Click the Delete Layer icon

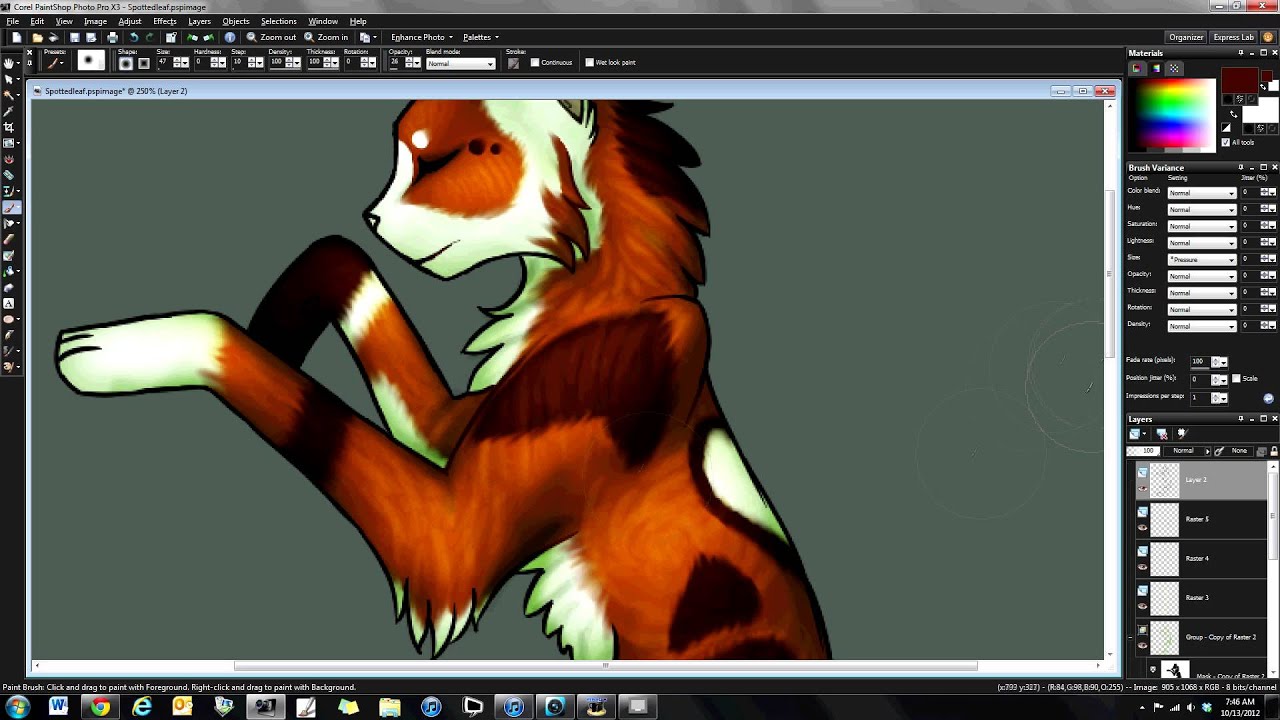(1162, 434)
